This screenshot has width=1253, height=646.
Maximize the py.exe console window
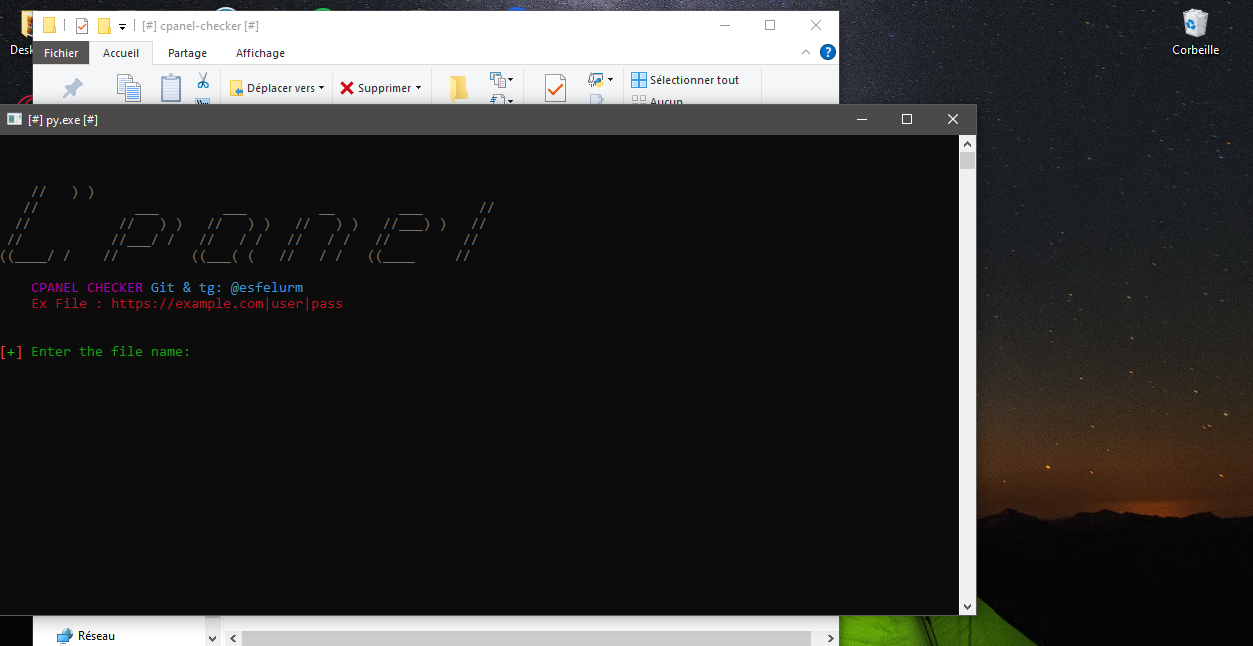(907, 119)
